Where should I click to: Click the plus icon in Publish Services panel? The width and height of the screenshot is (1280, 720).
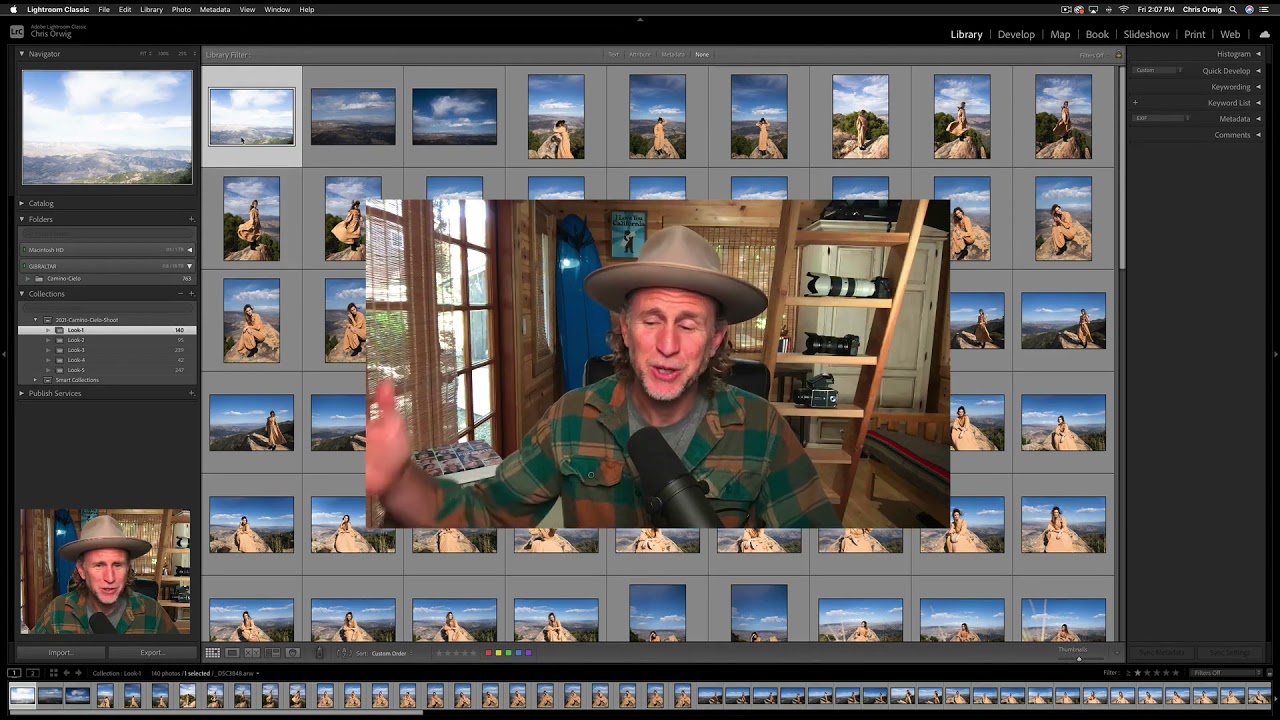point(191,393)
